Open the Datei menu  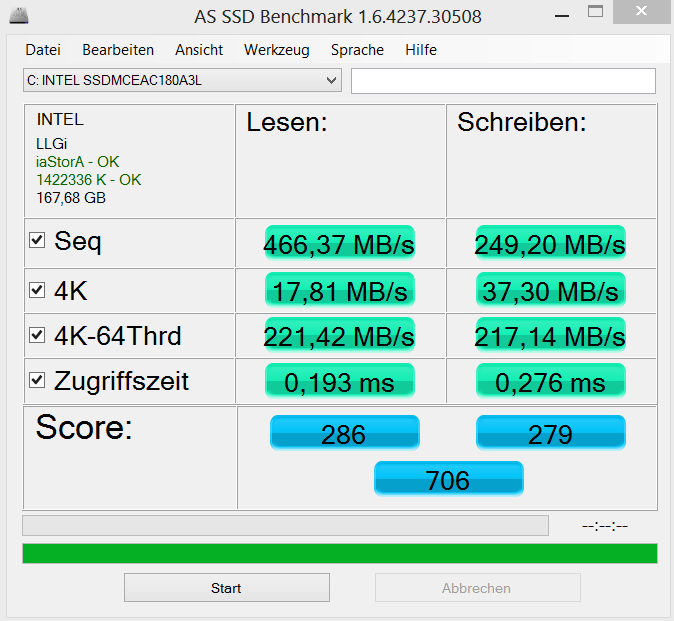click(x=43, y=50)
